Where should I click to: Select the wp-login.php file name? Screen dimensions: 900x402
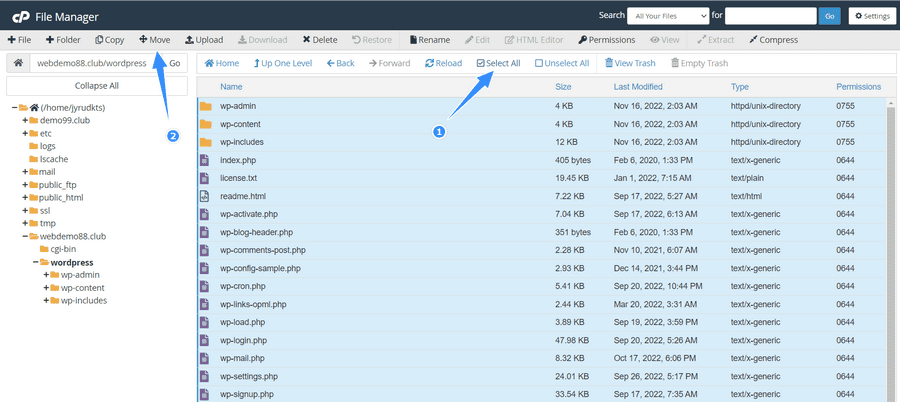point(243,341)
